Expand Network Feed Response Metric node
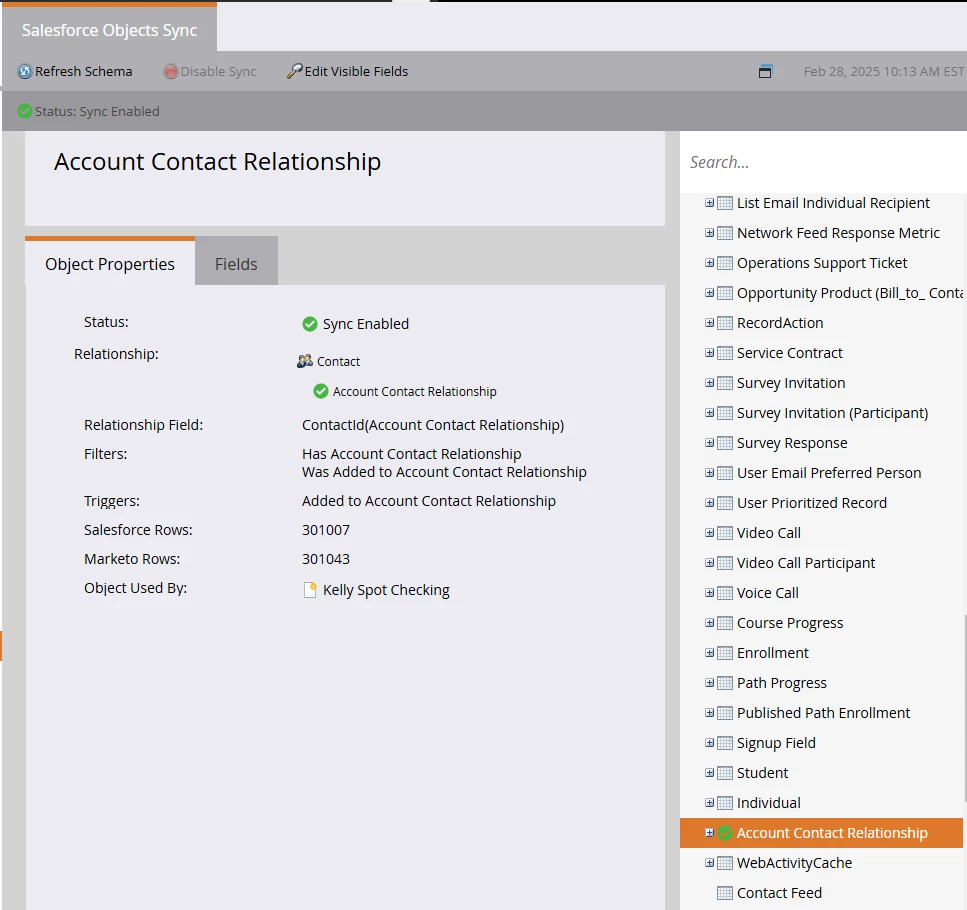Screen dimensions: 967x910 (x=709, y=233)
